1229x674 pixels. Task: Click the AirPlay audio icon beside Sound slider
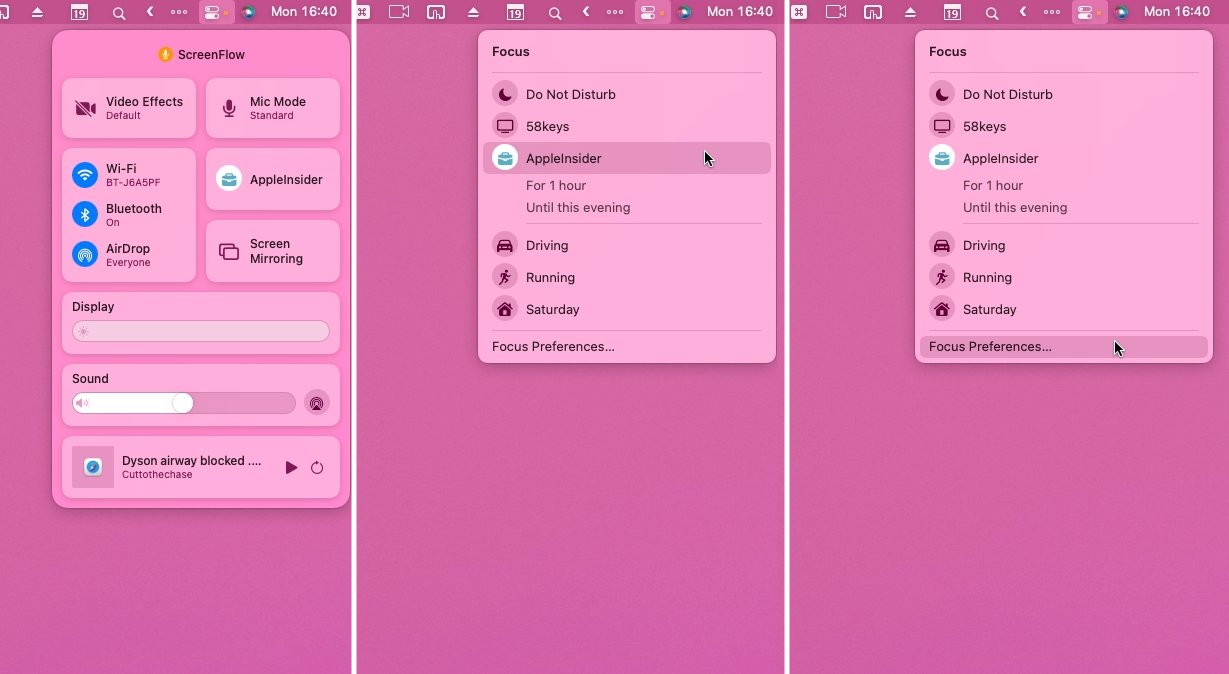(316, 403)
